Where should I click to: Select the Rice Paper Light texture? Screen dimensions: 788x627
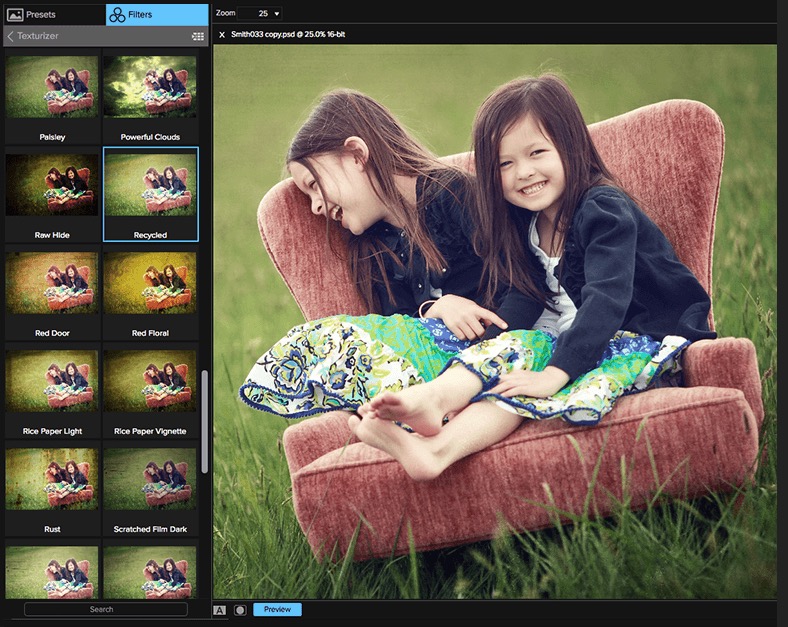[52, 381]
